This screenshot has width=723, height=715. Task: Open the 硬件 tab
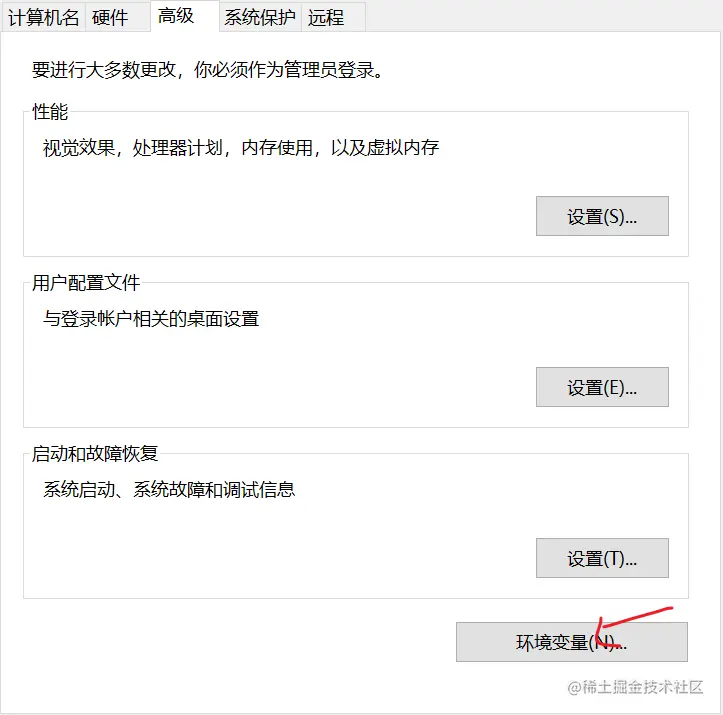pyautogui.click(x=118, y=18)
